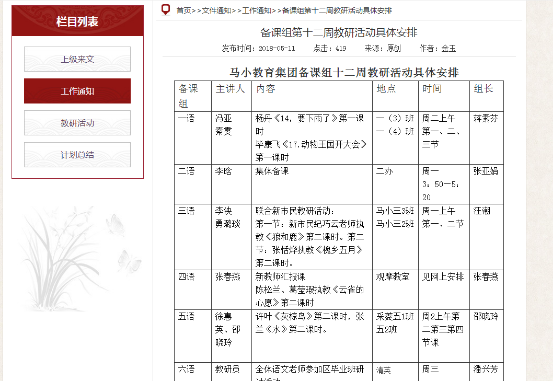Open the 工作通知 breadcrumb link

click(x=257, y=11)
